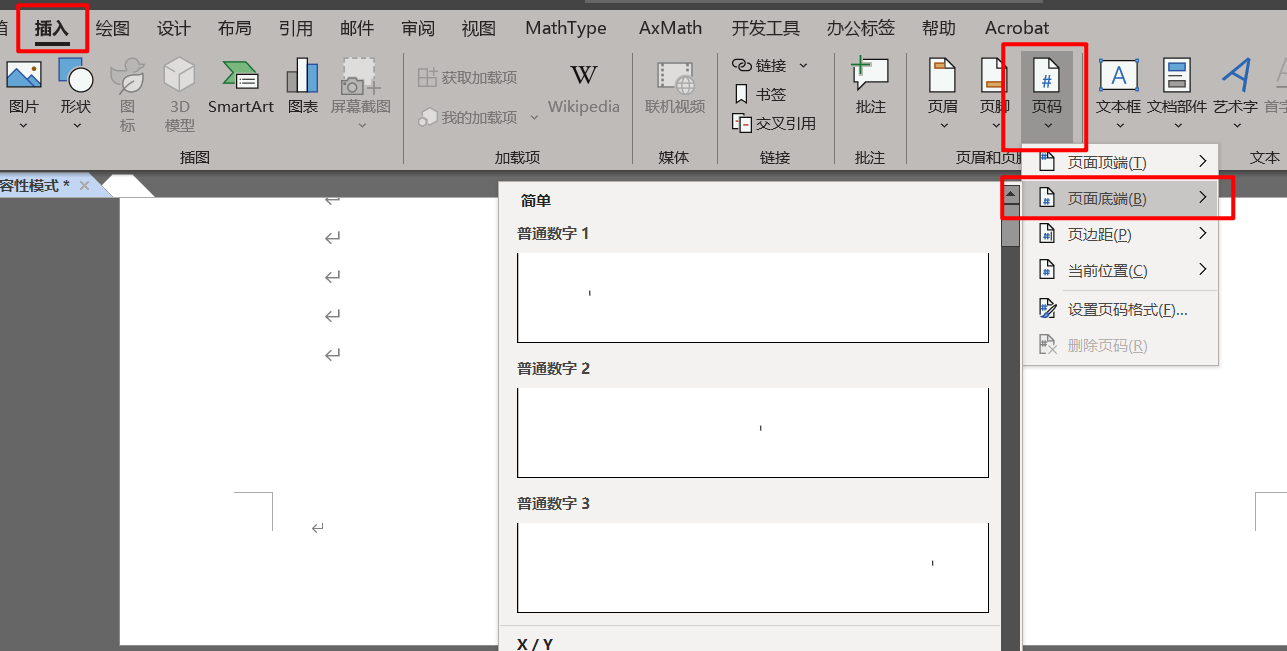Add a 书签 bookmark
This screenshot has height=651, width=1287.
tap(760, 94)
